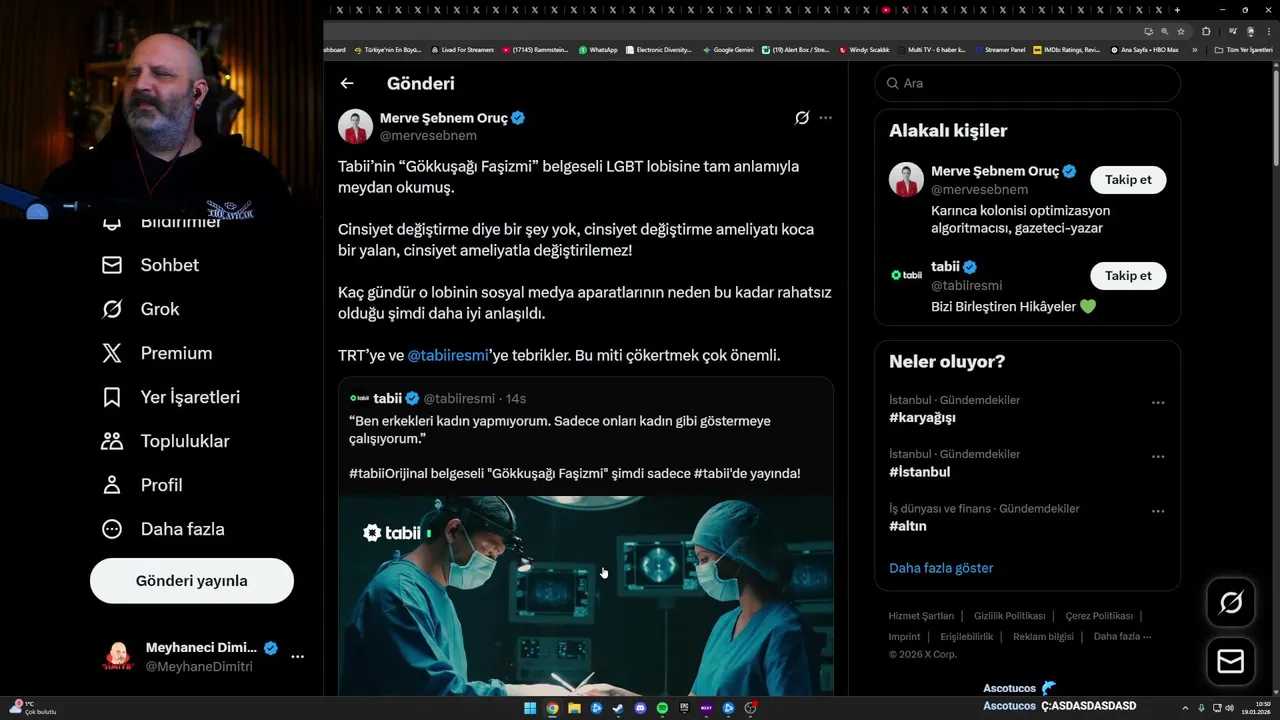The height and width of the screenshot is (720, 1280).
Task: Open Sohbet messages in the sidebar
Action: (x=150, y=265)
